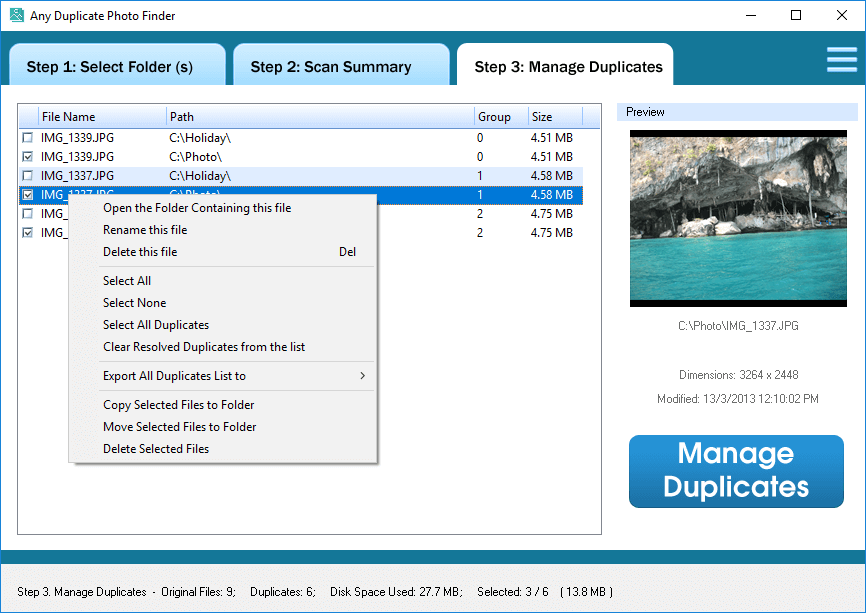Viewport: 866px width, 613px height.
Task: Click the Modified: 13/3/2013 date text
Action: (738, 399)
